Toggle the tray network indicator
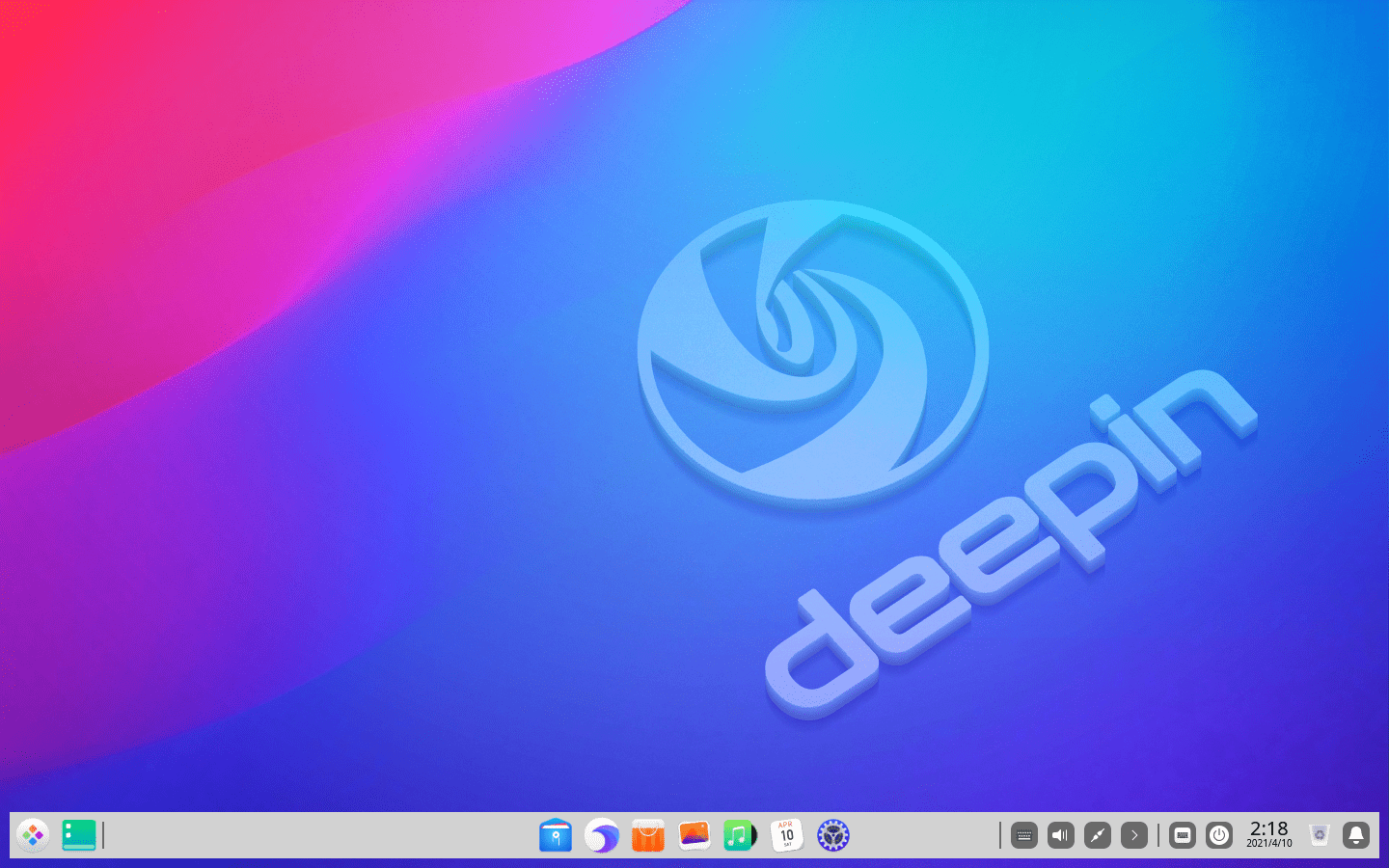The width and height of the screenshot is (1389, 868). 1097,835
